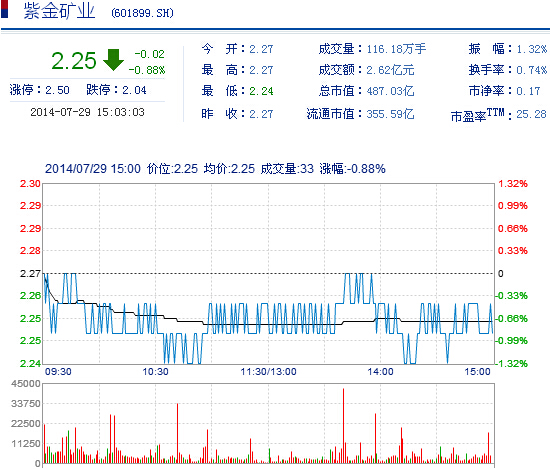Click the 09:30 time axis label
550x469 pixels.
tap(58, 372)
